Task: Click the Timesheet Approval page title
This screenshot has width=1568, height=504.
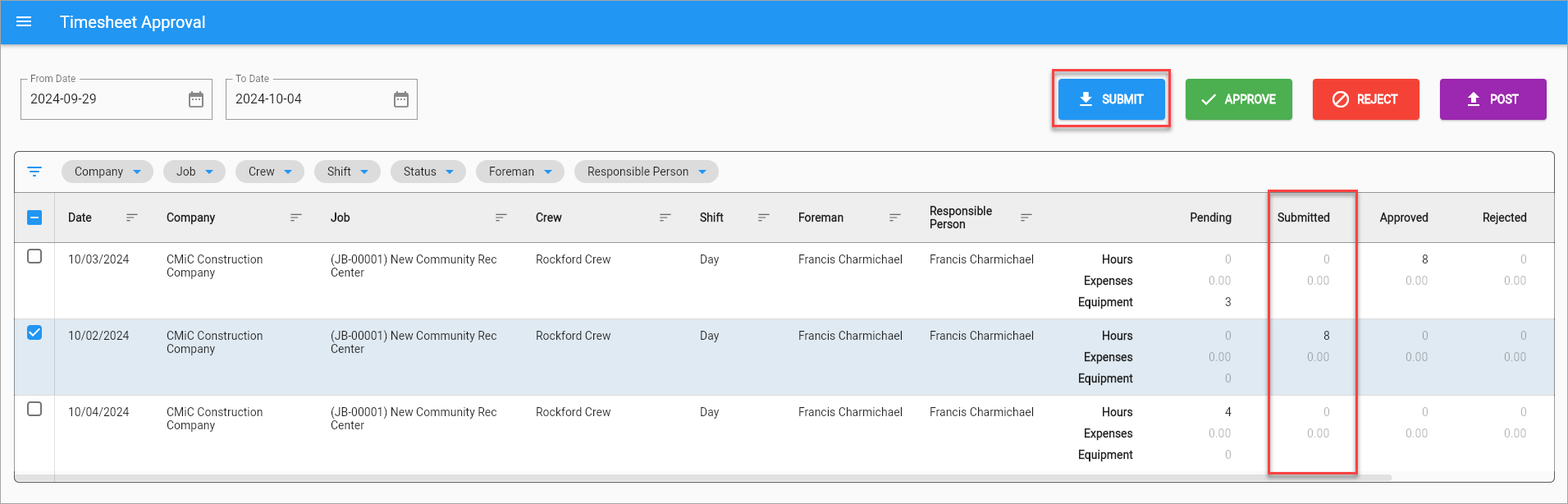Action: tap(133, 22)
